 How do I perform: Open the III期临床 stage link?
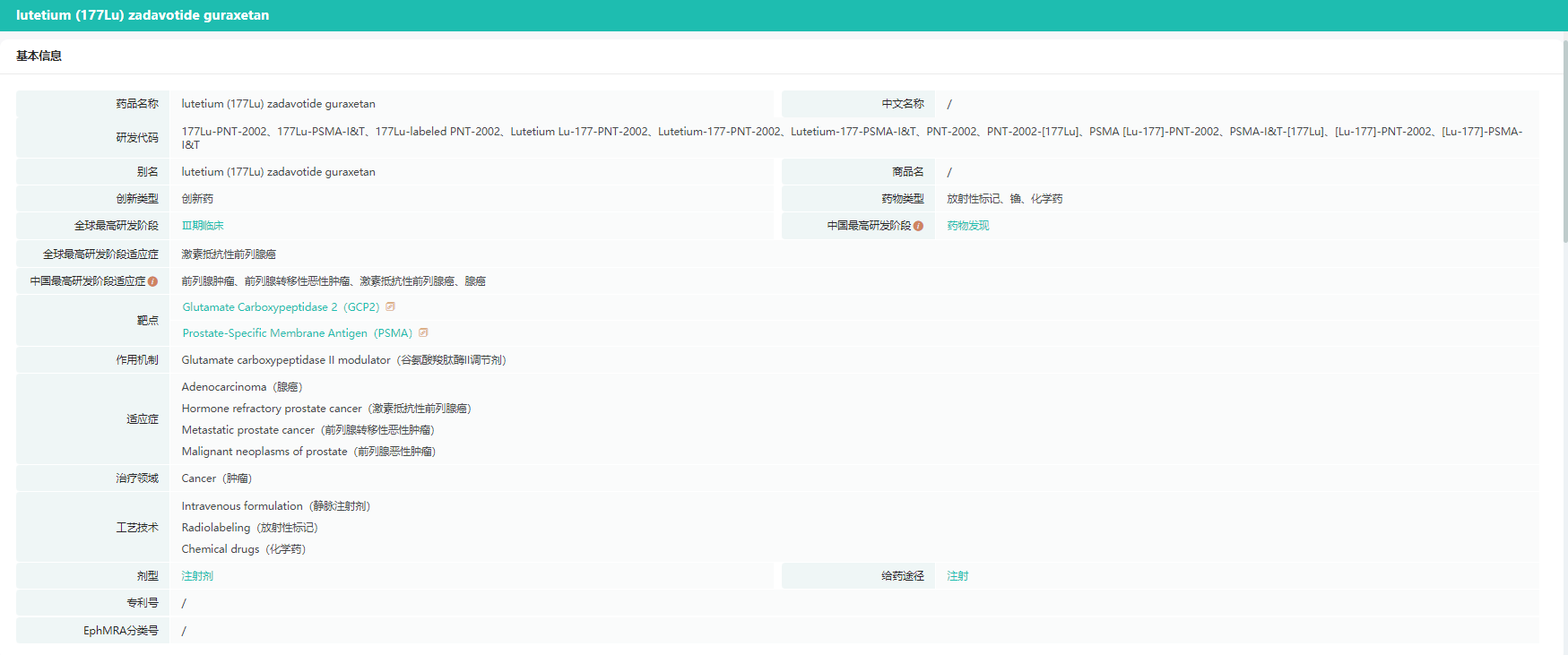[203, 226]
